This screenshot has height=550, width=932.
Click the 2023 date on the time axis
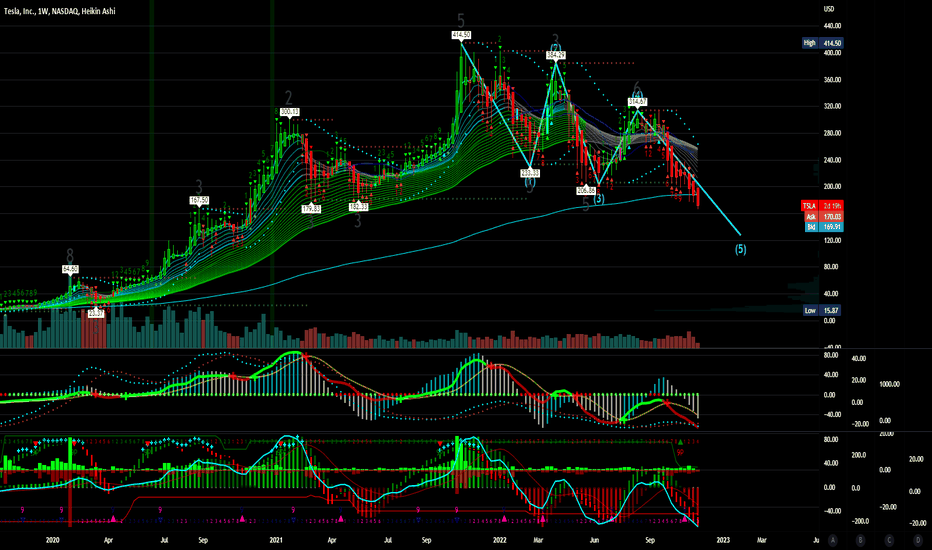[x=723, y=540]
